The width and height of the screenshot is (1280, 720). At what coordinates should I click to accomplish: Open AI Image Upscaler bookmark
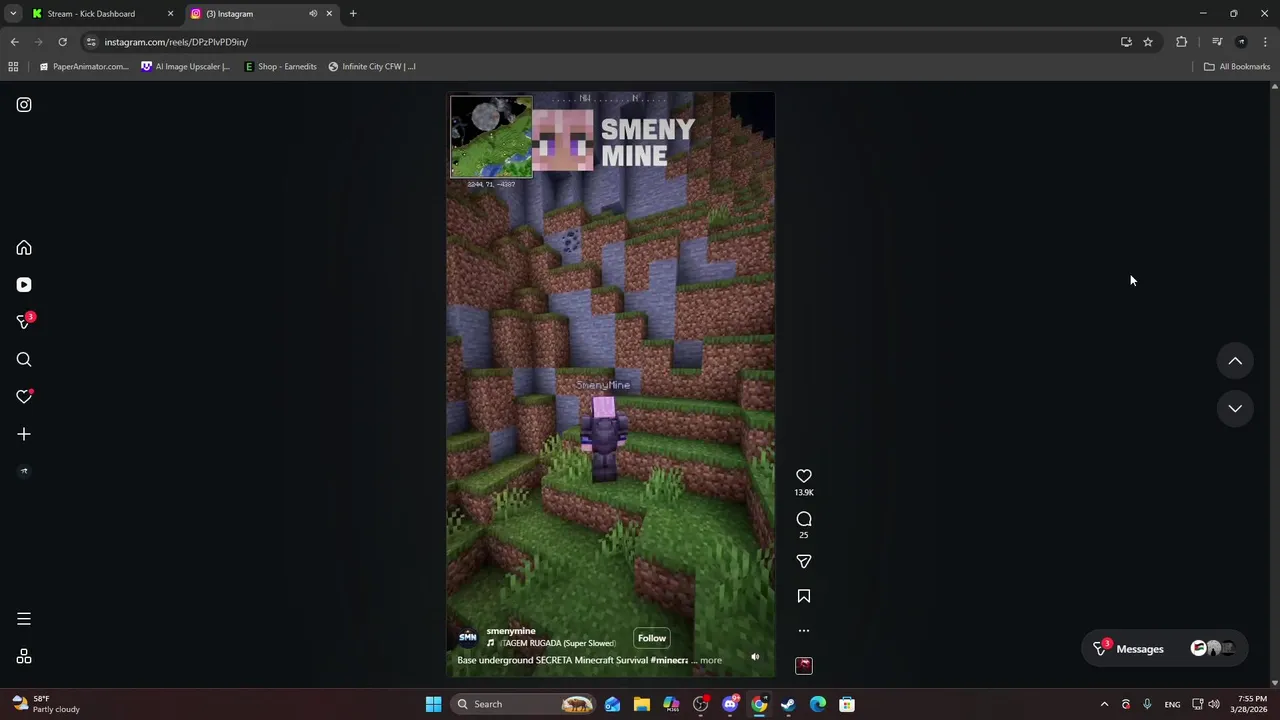coord(186,67)
